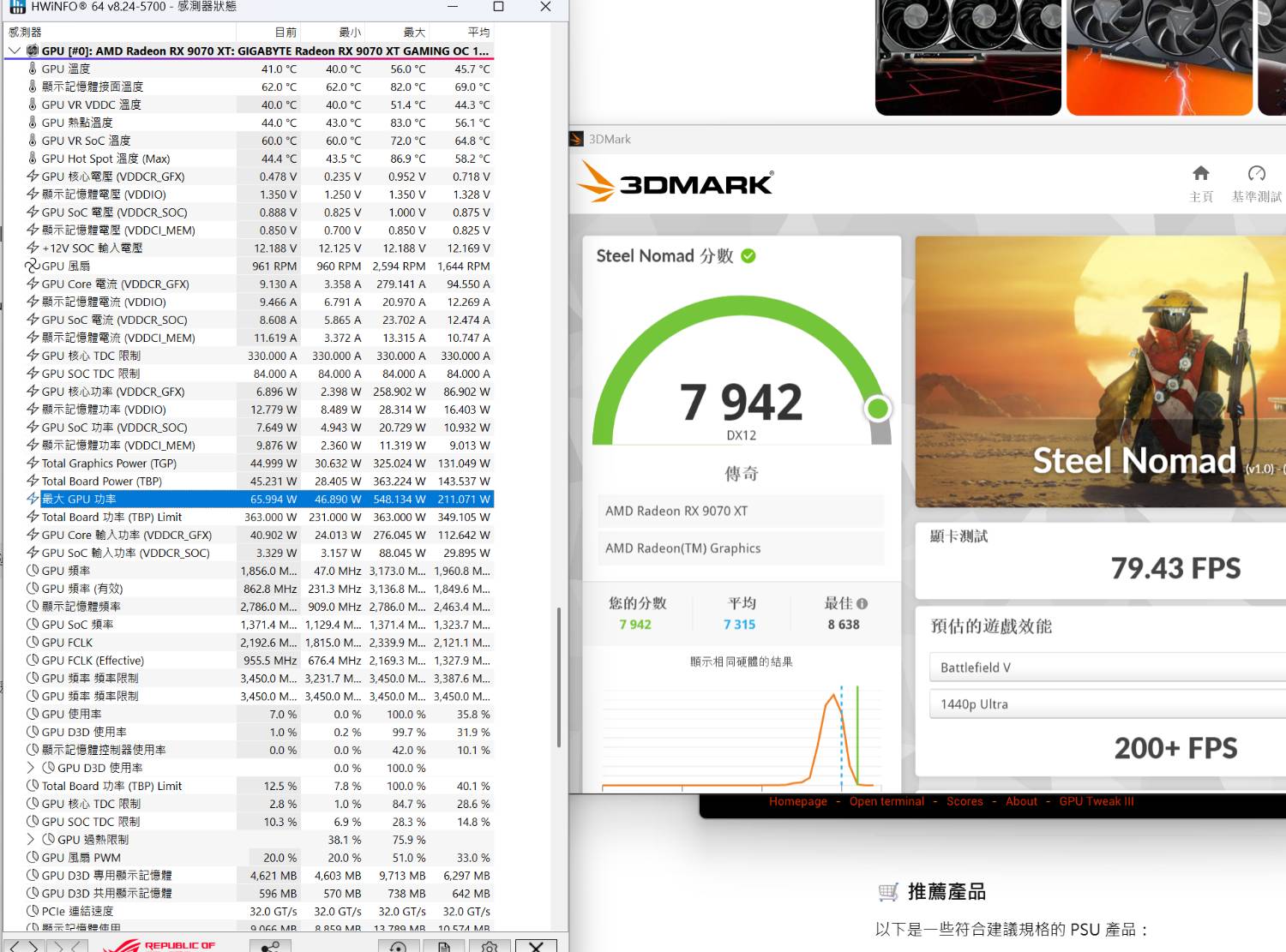The height and width of the screenshot is (952, 1286).
Task: Click the thermometer icon on GPU 溫度 row
Action: [33, 69]
